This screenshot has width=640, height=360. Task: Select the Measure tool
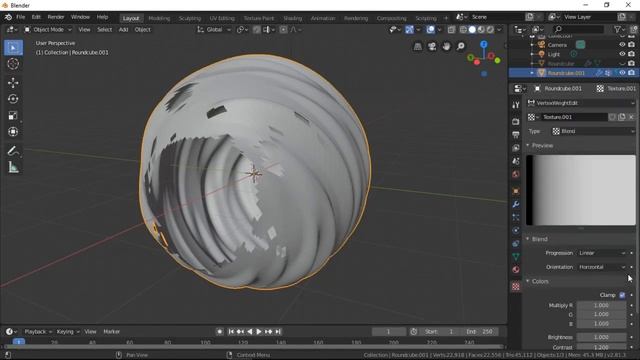coord(13,167)
